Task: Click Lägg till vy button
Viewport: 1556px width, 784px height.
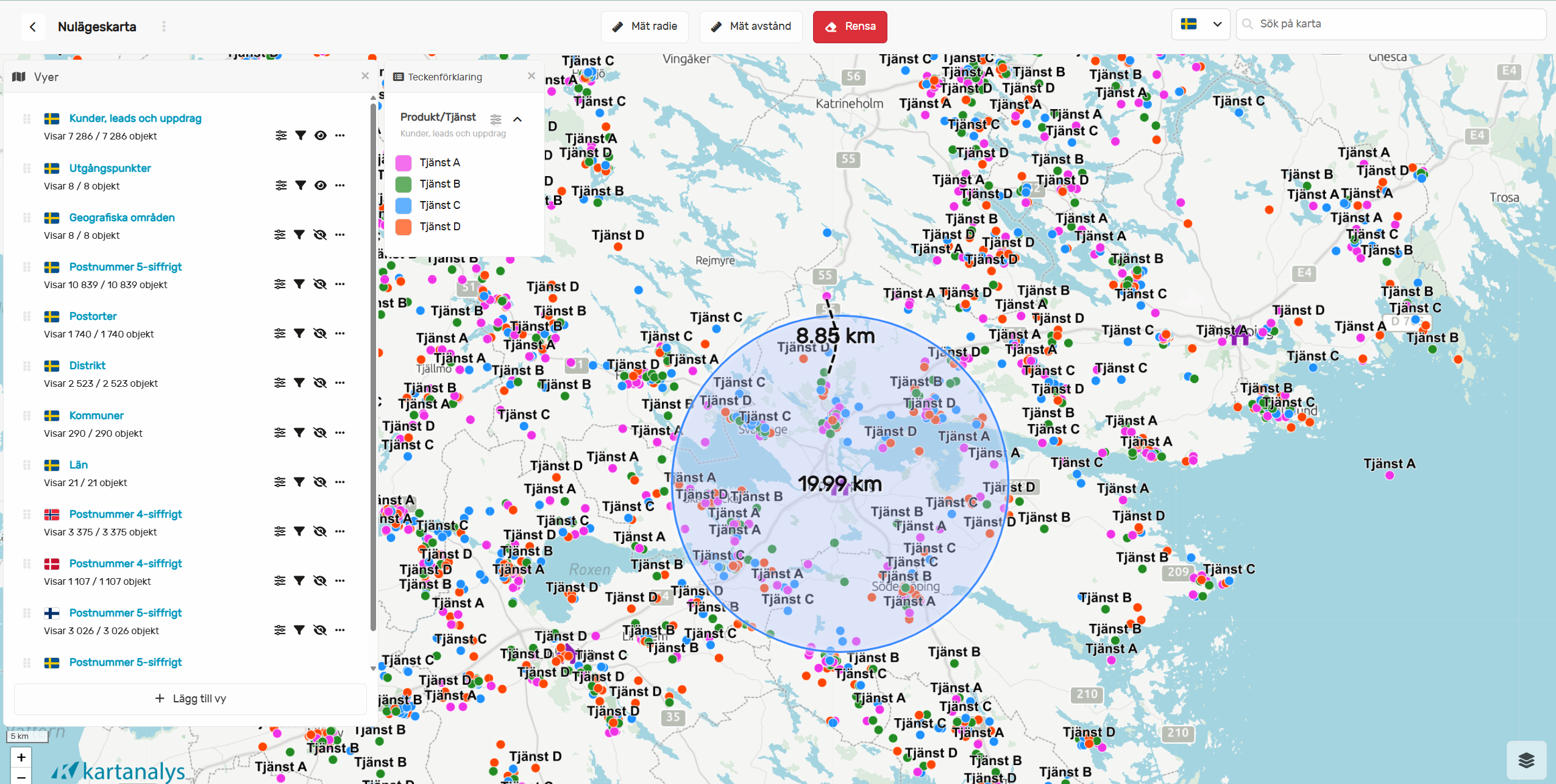Action: pos(190,698)
